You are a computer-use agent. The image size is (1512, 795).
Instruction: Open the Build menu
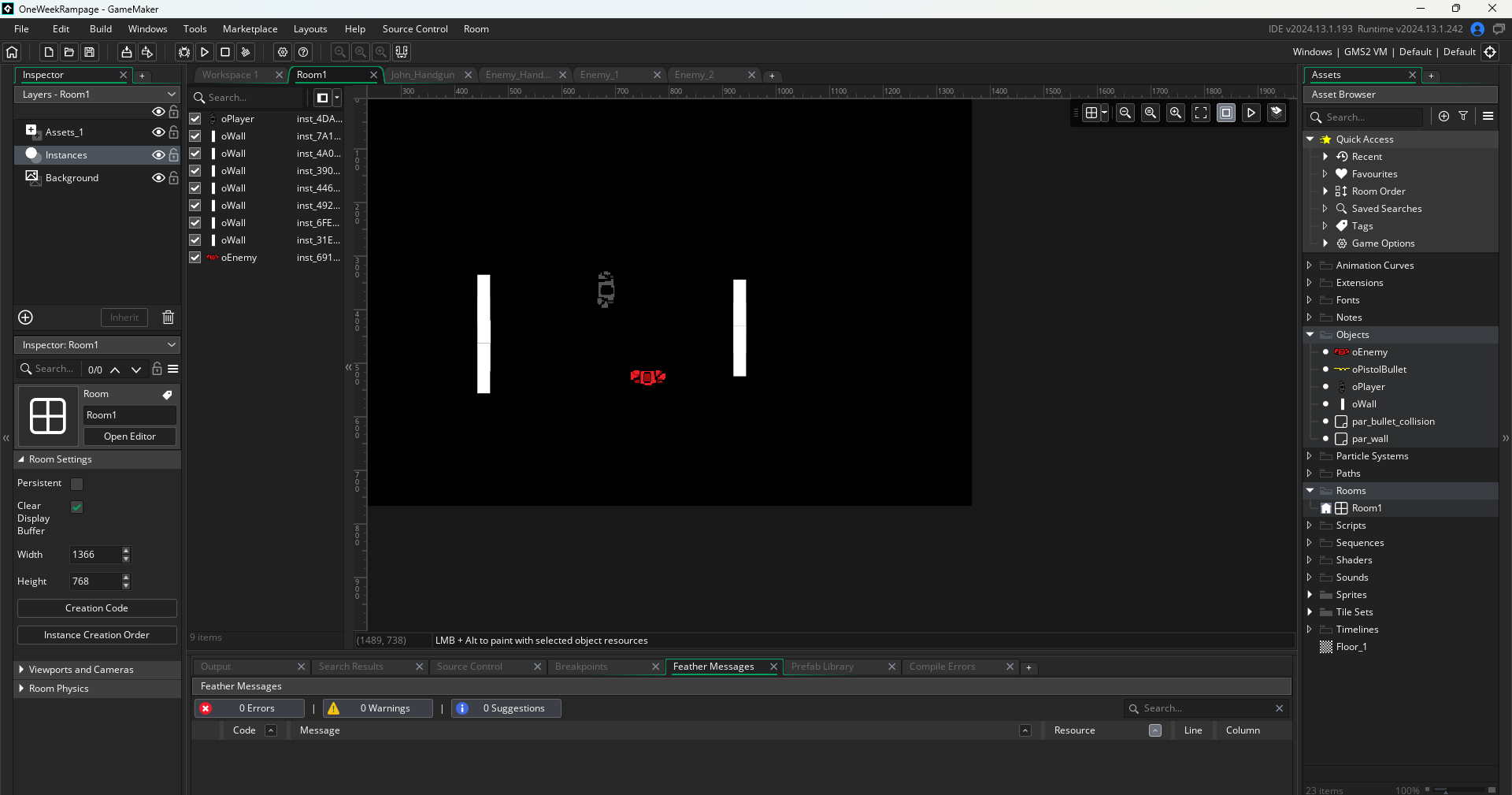(x=101, y=29)
